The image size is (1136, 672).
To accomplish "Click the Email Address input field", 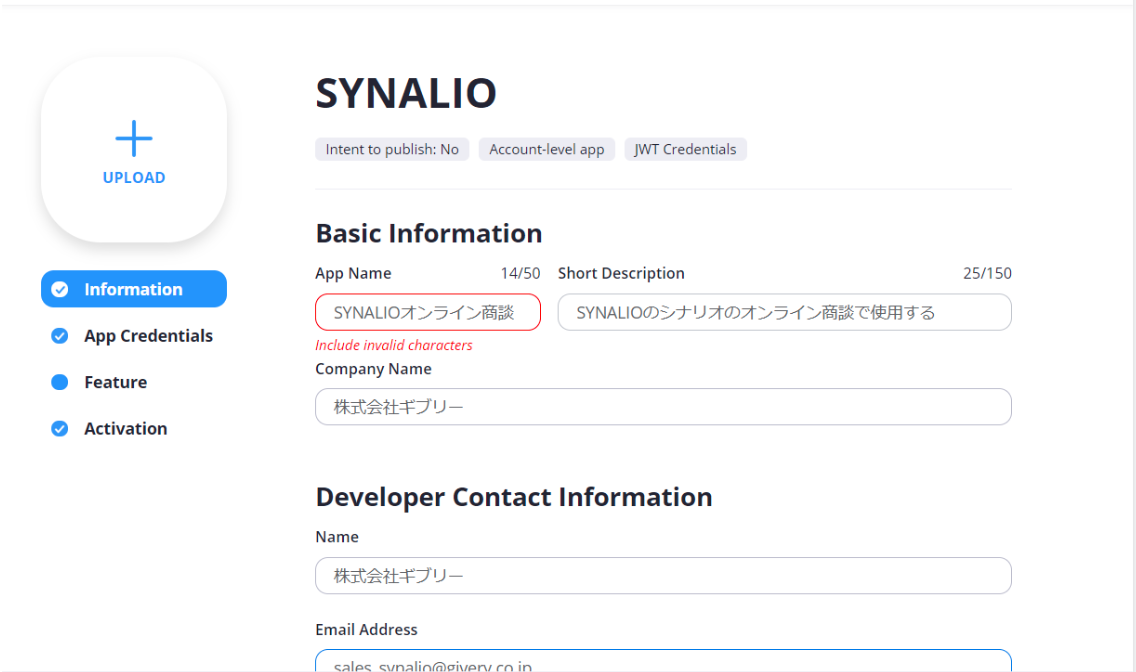I will coord(664,660).
